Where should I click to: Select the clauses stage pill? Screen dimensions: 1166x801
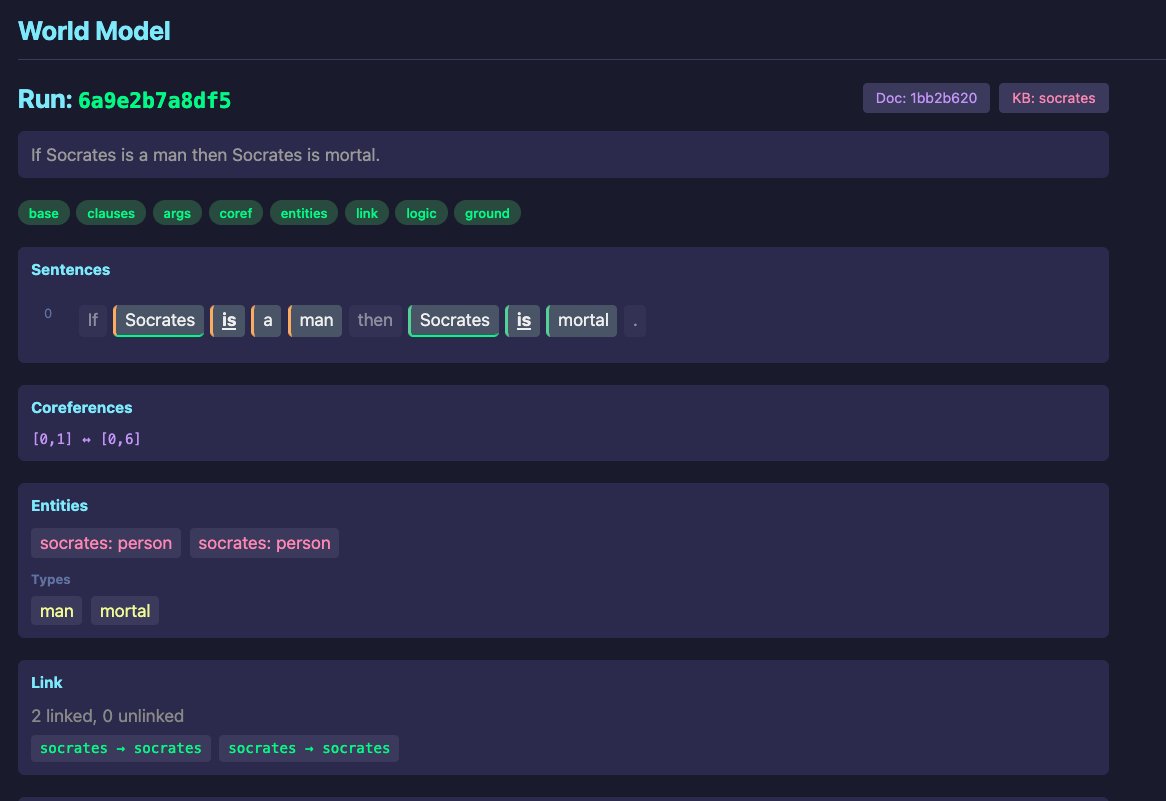pos(111,213)
